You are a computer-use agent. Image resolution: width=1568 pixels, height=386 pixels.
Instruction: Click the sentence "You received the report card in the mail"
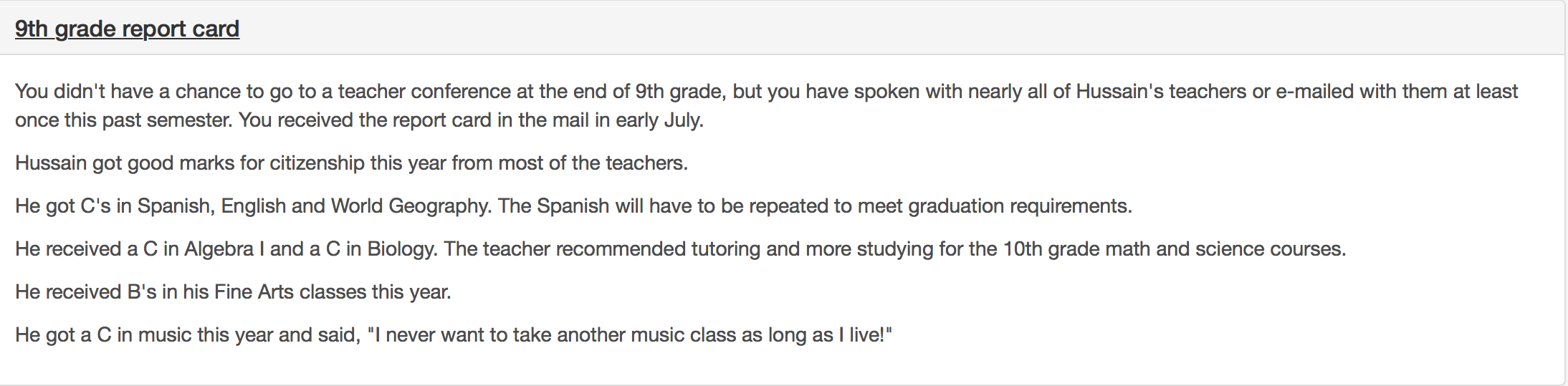471,120
